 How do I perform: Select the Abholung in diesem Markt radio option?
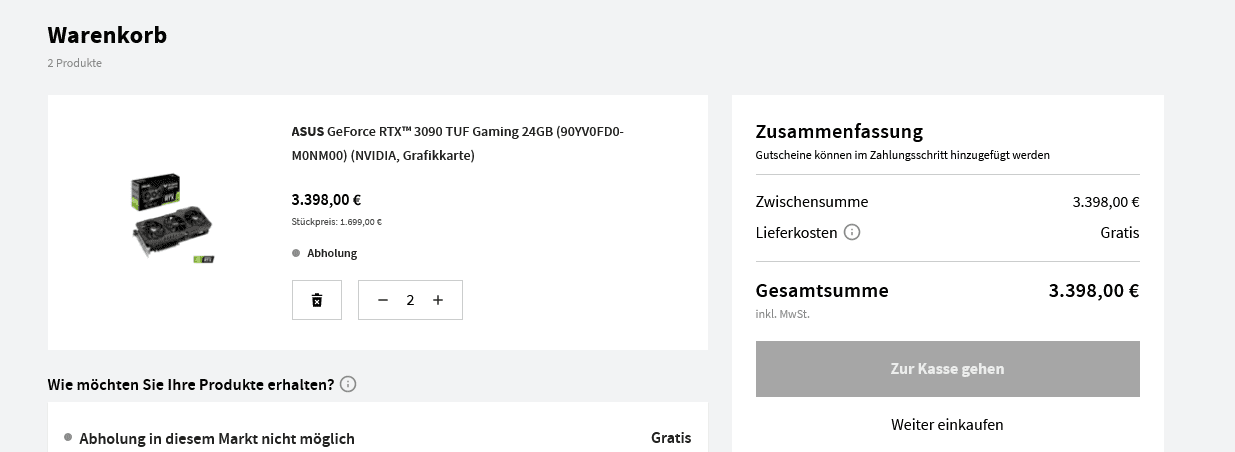[x=68, y=438]
